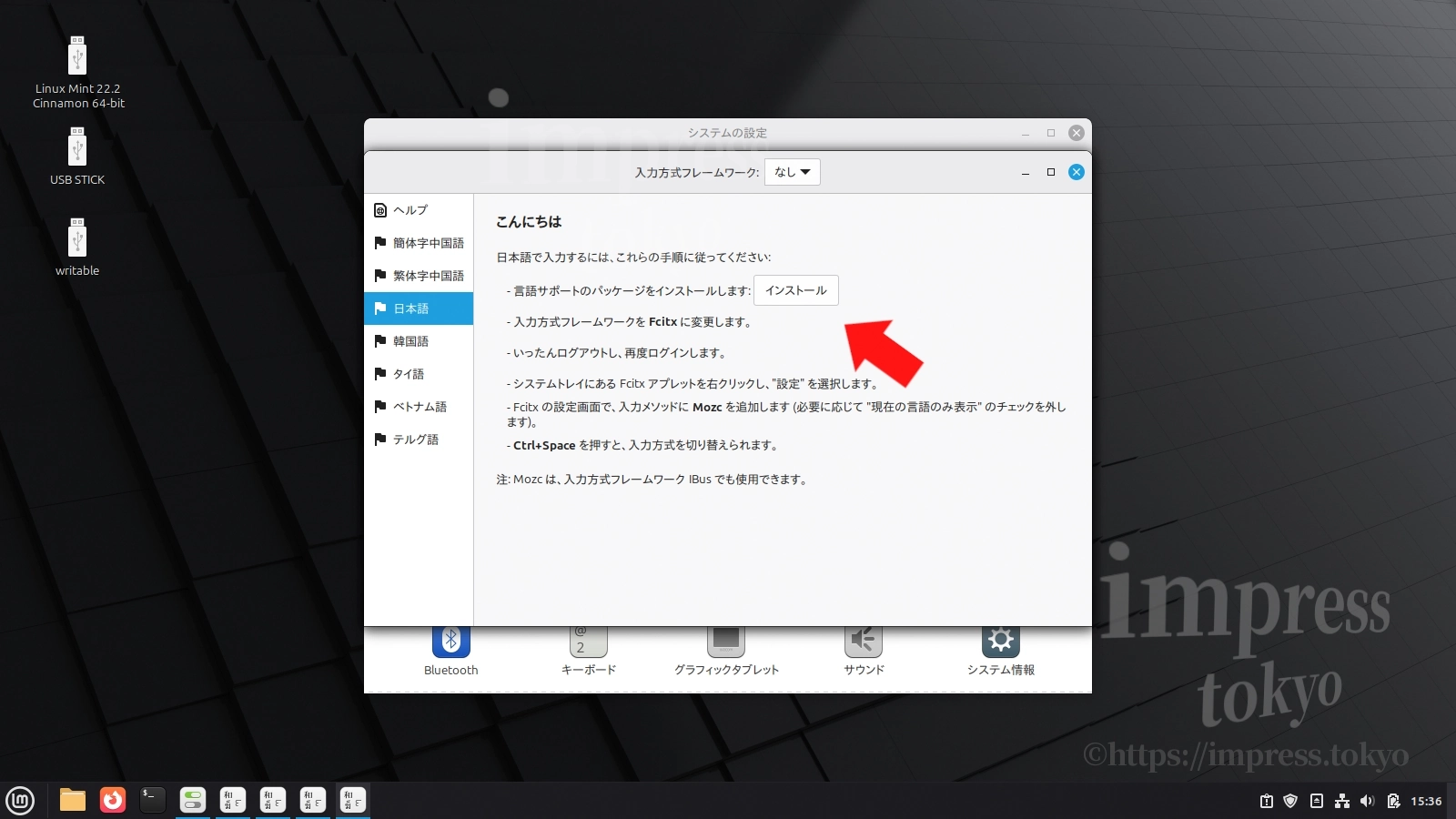This screenshot has width=1456, height=819.
Task: Click the インストール button for language support
Action: click(x=796, y=290)
